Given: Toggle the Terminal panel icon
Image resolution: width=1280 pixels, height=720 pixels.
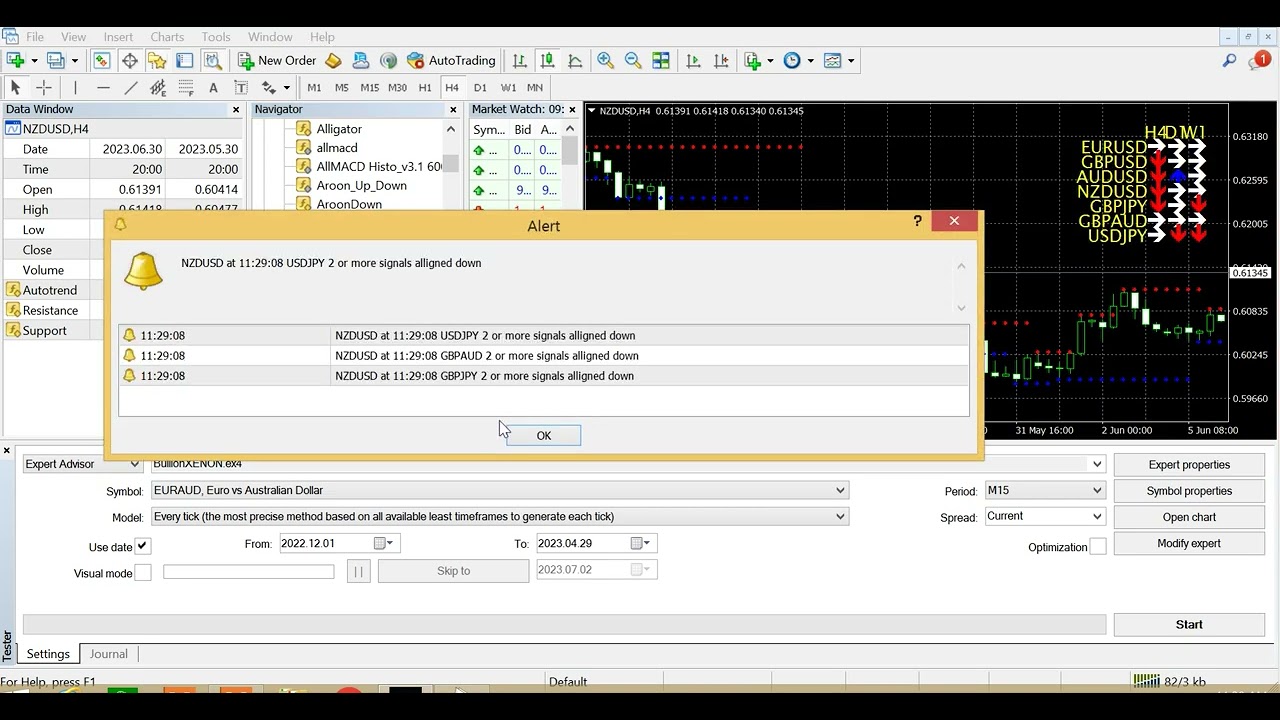Looking at the screenshot, I should click(185, 61).
